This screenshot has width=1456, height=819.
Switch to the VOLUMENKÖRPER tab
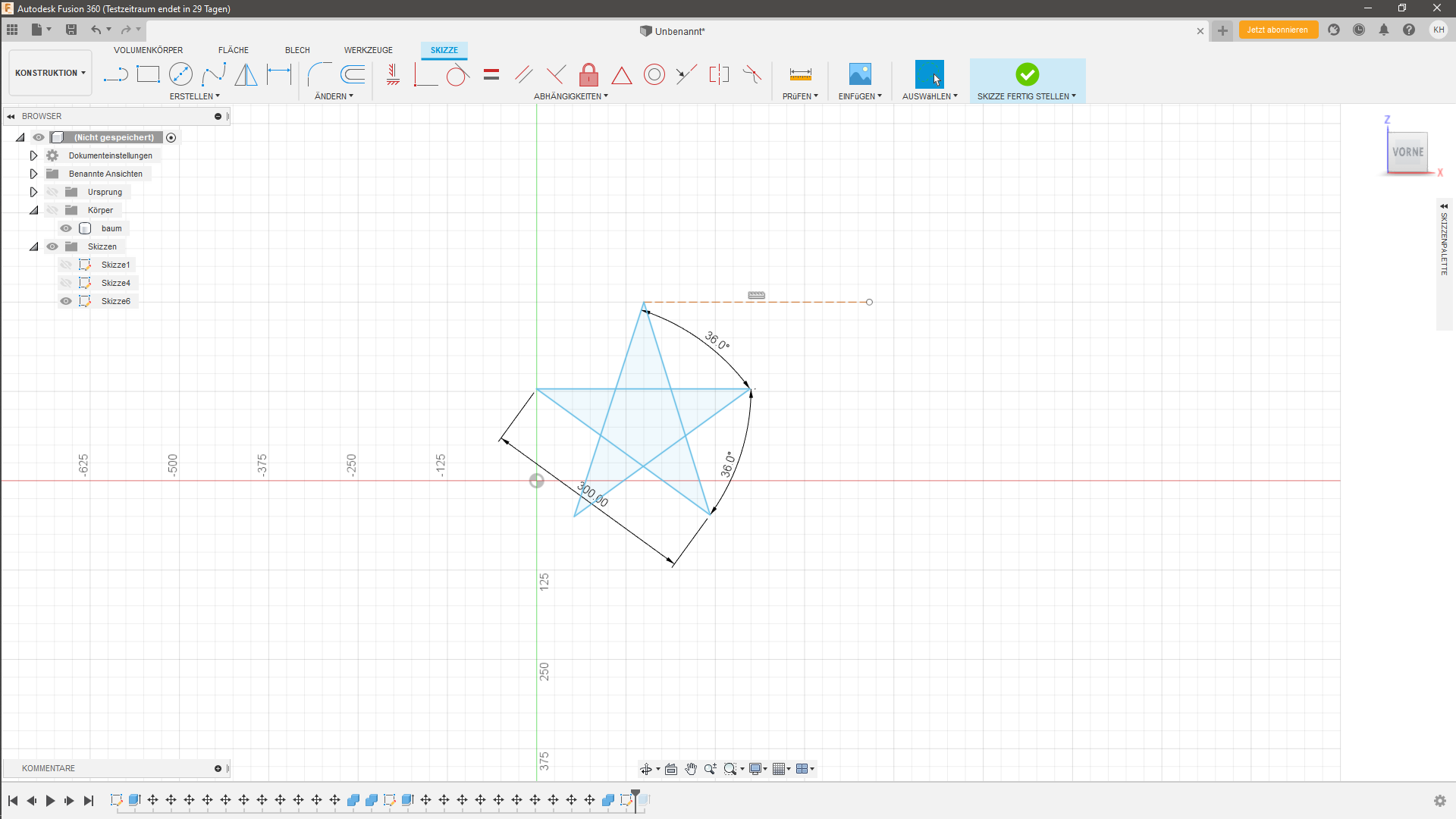pyautogui.click(x=149, y=50)
